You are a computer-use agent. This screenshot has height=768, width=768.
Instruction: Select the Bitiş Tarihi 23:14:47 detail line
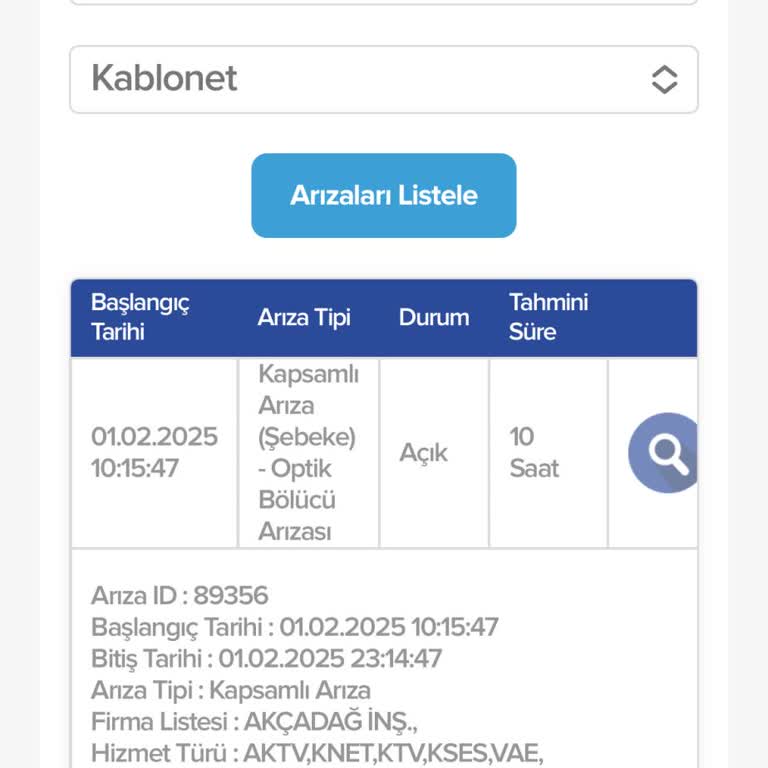pyautogui.click(x=266, y=659)
